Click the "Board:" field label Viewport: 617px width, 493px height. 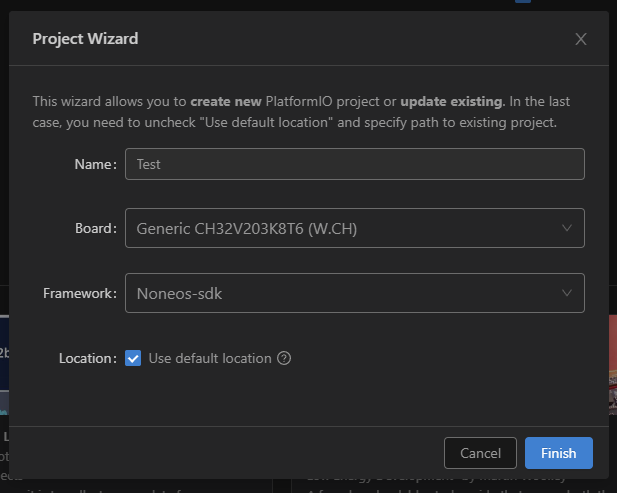[x=95, y=228]
